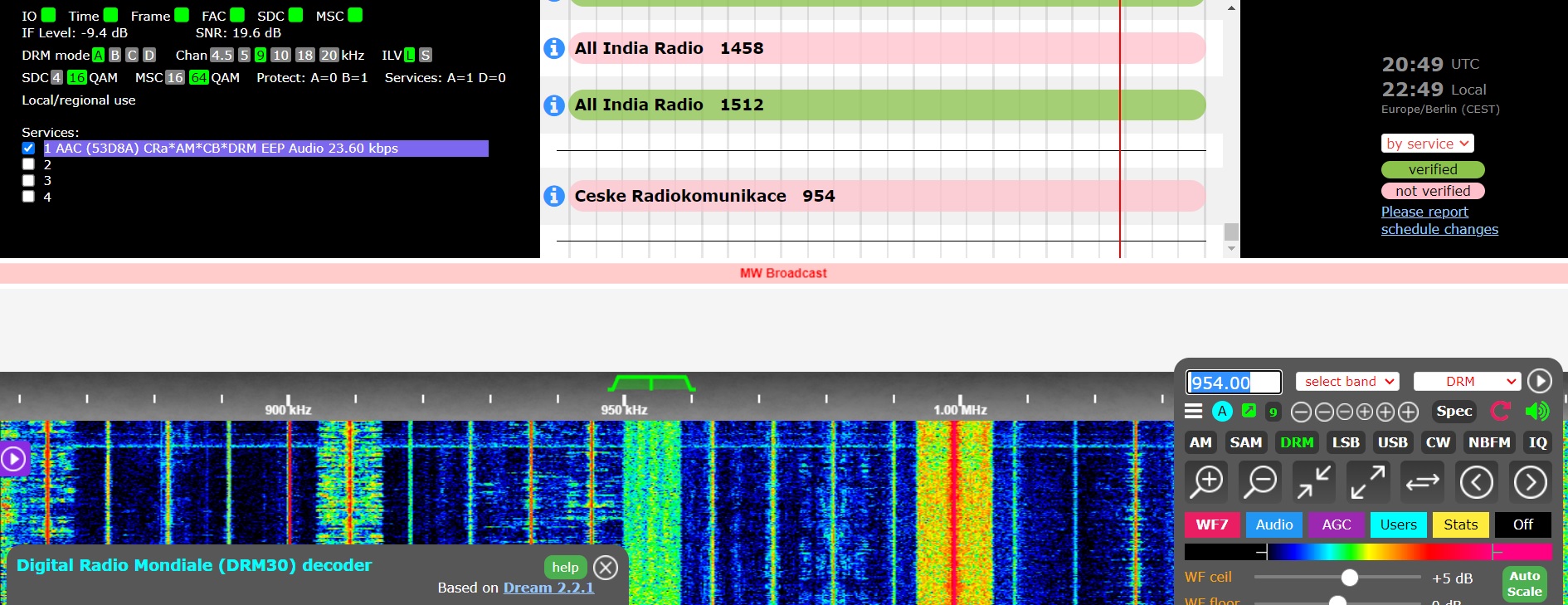Select IQ demodulation mode
Screen dimensions: 1568x605
tap(1537, 442)
